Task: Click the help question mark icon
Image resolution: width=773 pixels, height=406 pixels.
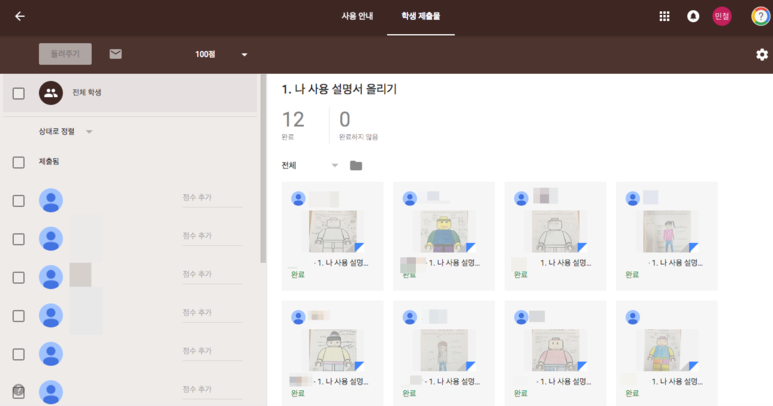Action: pos(760,17)
